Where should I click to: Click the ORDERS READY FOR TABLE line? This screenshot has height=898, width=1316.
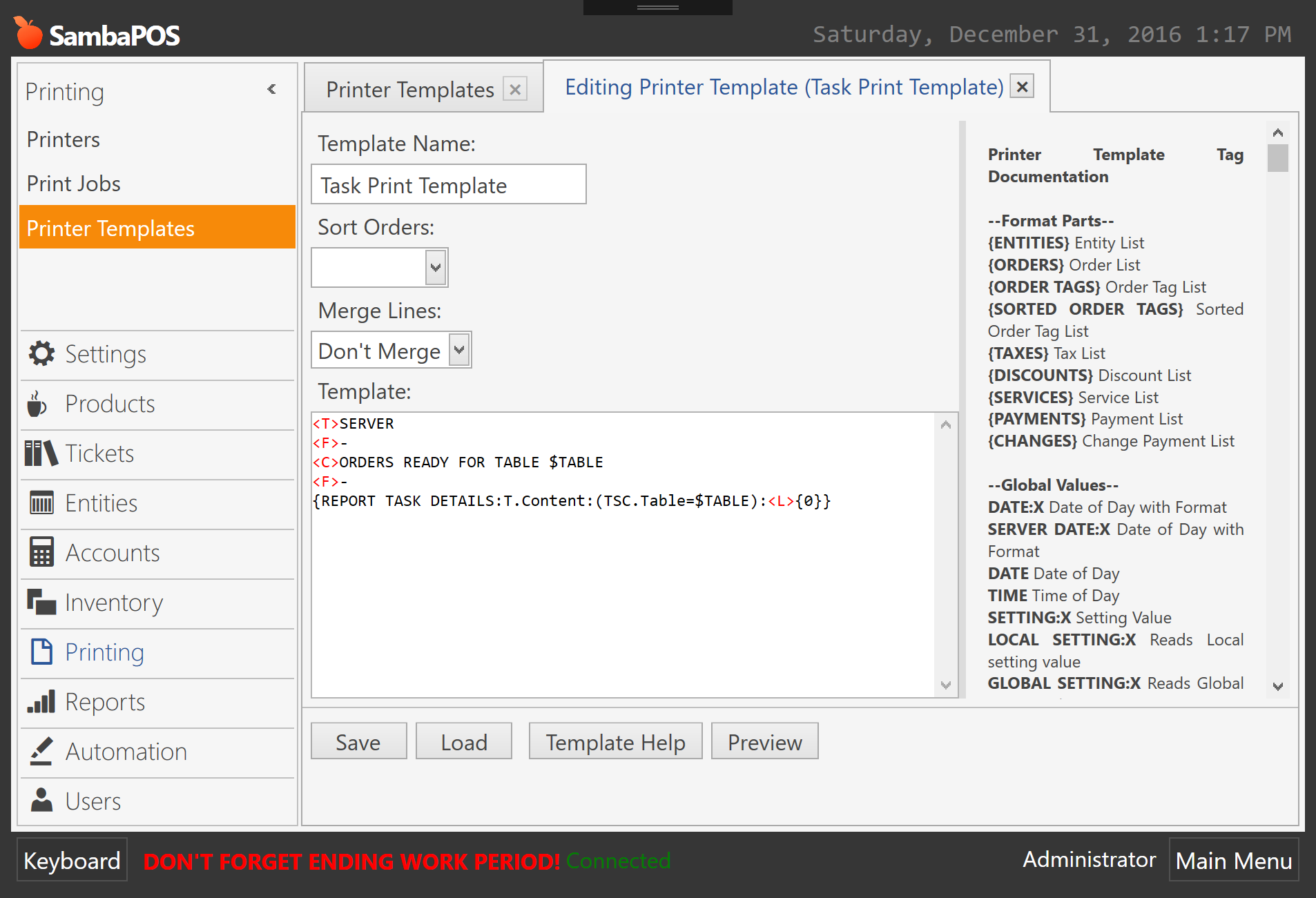click(458, 462)
